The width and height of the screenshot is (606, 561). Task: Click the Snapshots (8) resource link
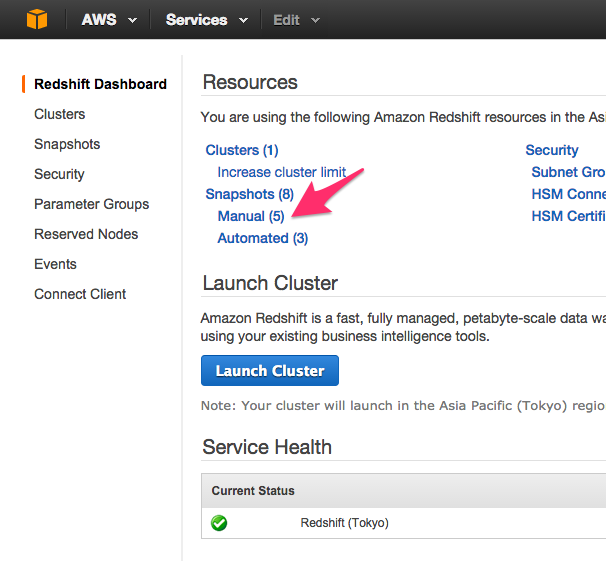(250, 194)
